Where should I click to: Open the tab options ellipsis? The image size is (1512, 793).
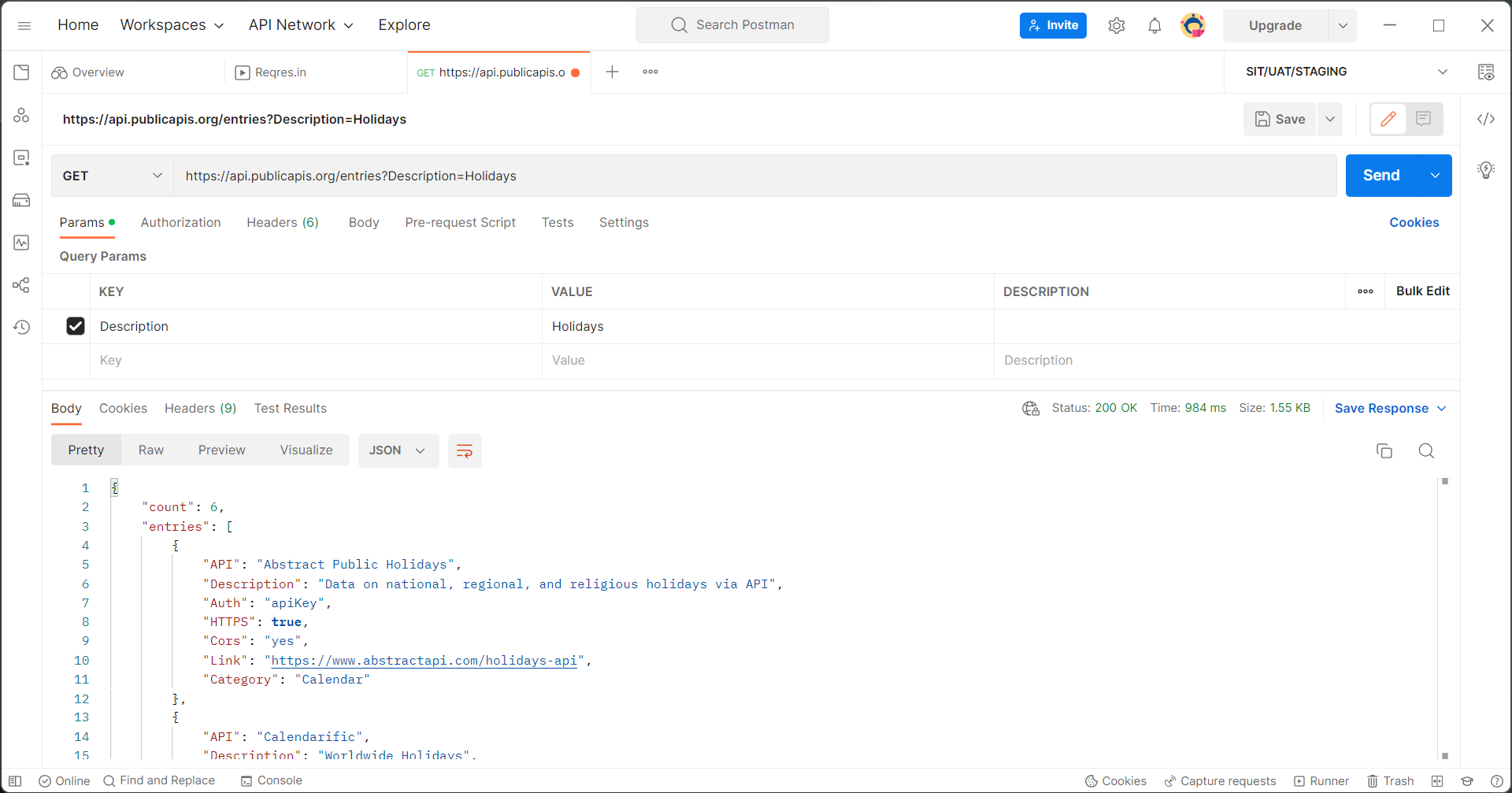(650, 72)
